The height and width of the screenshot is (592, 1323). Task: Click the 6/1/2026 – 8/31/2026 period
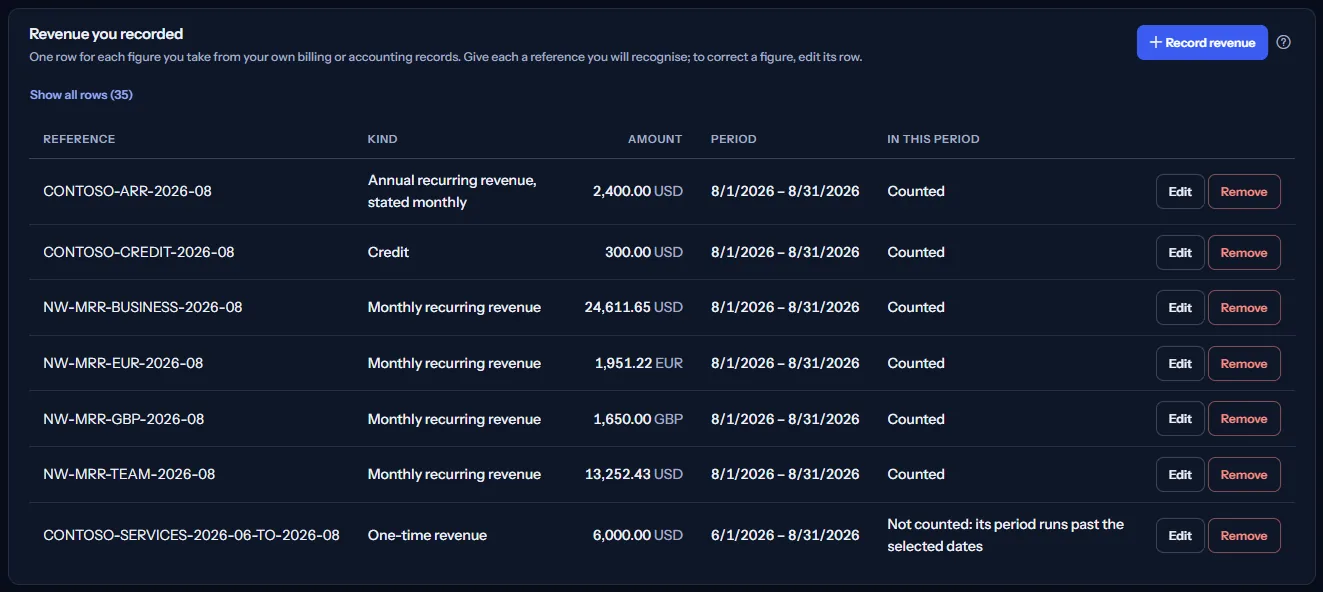point(785,535)
